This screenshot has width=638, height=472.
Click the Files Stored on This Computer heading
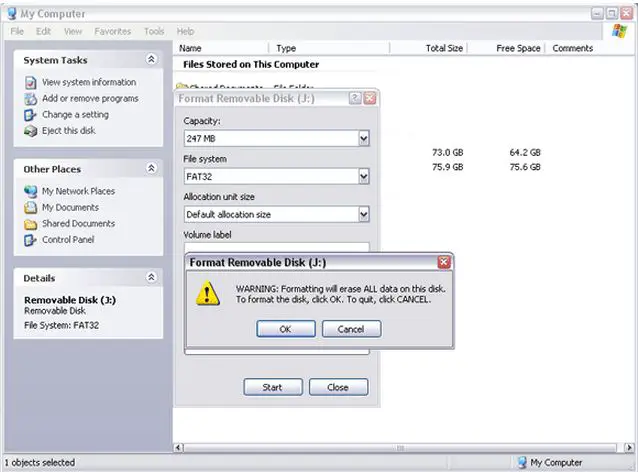(251, 64)
